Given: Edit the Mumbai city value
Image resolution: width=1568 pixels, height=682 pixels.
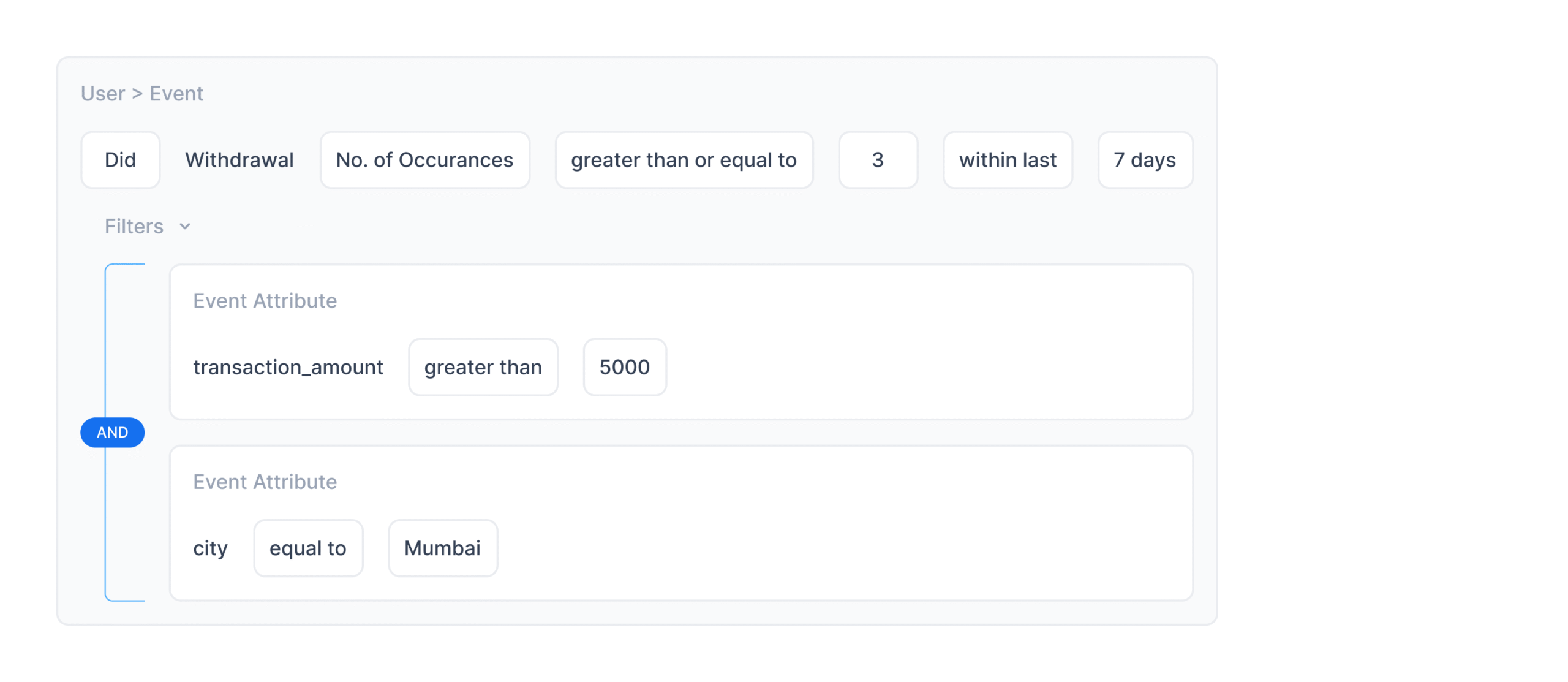Looking at the screenshot, I should (442, 548).
